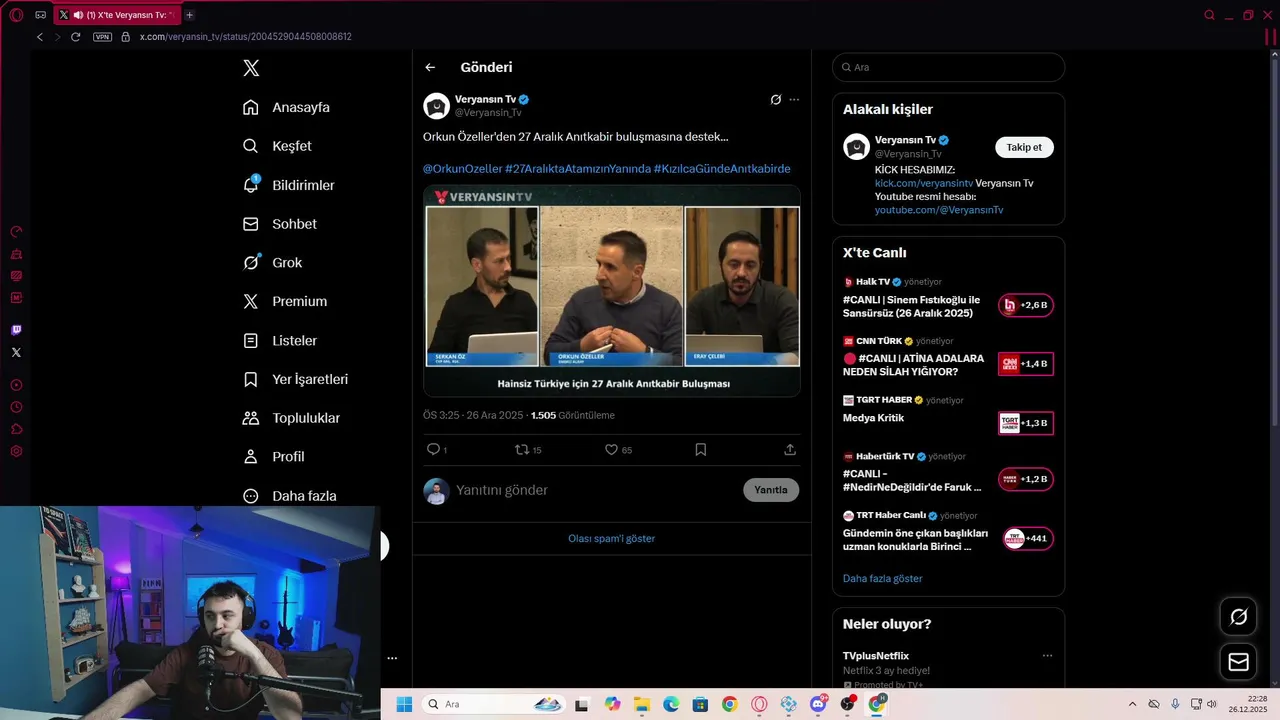Open Keşfet explore page
Viewport: 1280px width, 720px height.
(x=277, y=146)
